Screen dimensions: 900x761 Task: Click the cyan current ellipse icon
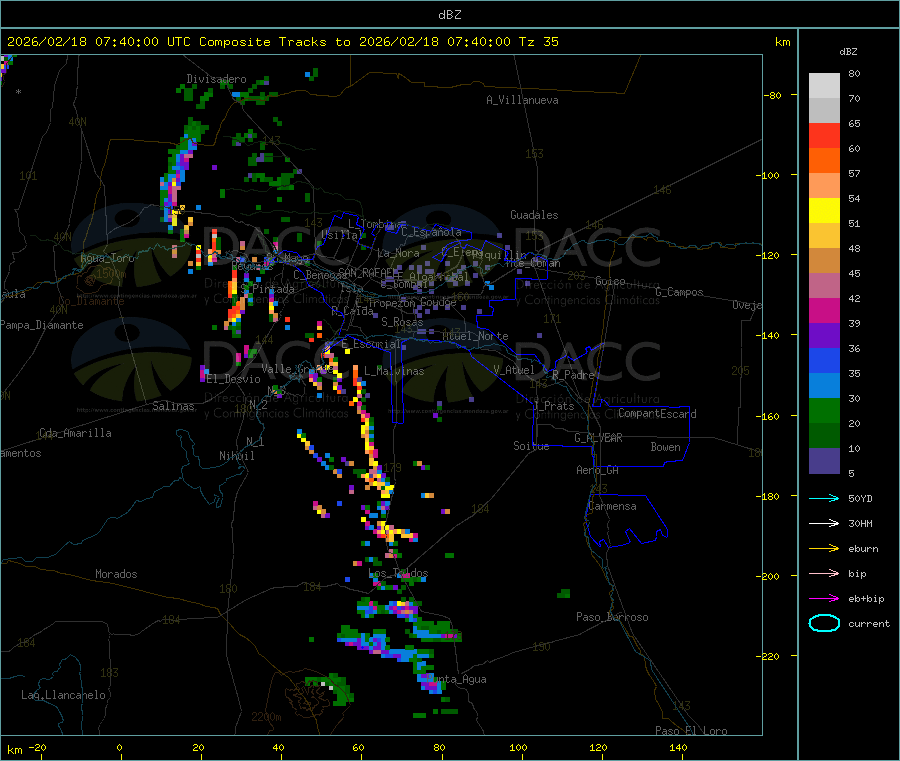click(824, 623)
